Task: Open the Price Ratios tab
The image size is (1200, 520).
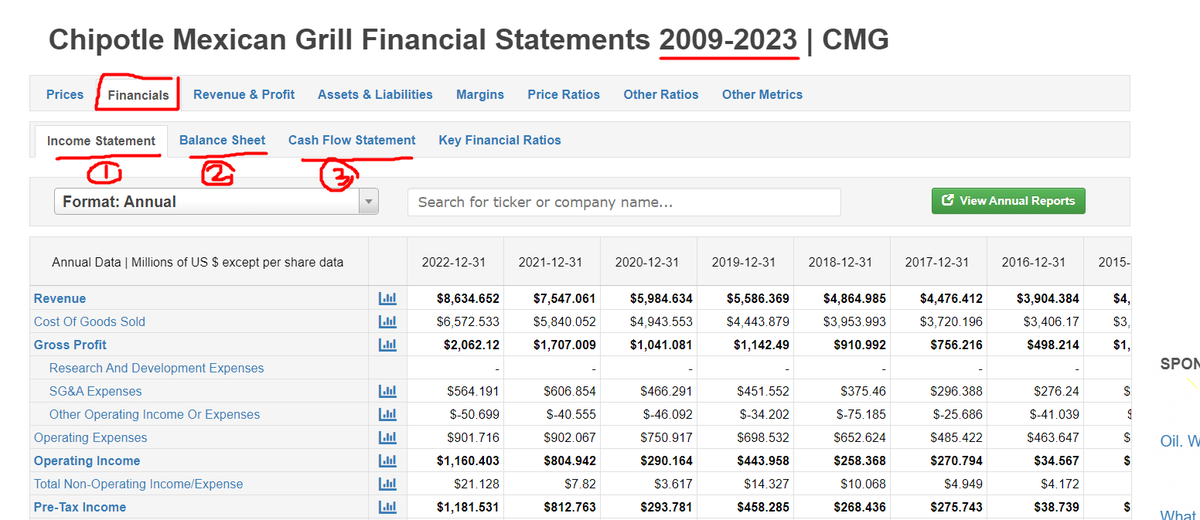Action: coord(564,94)
